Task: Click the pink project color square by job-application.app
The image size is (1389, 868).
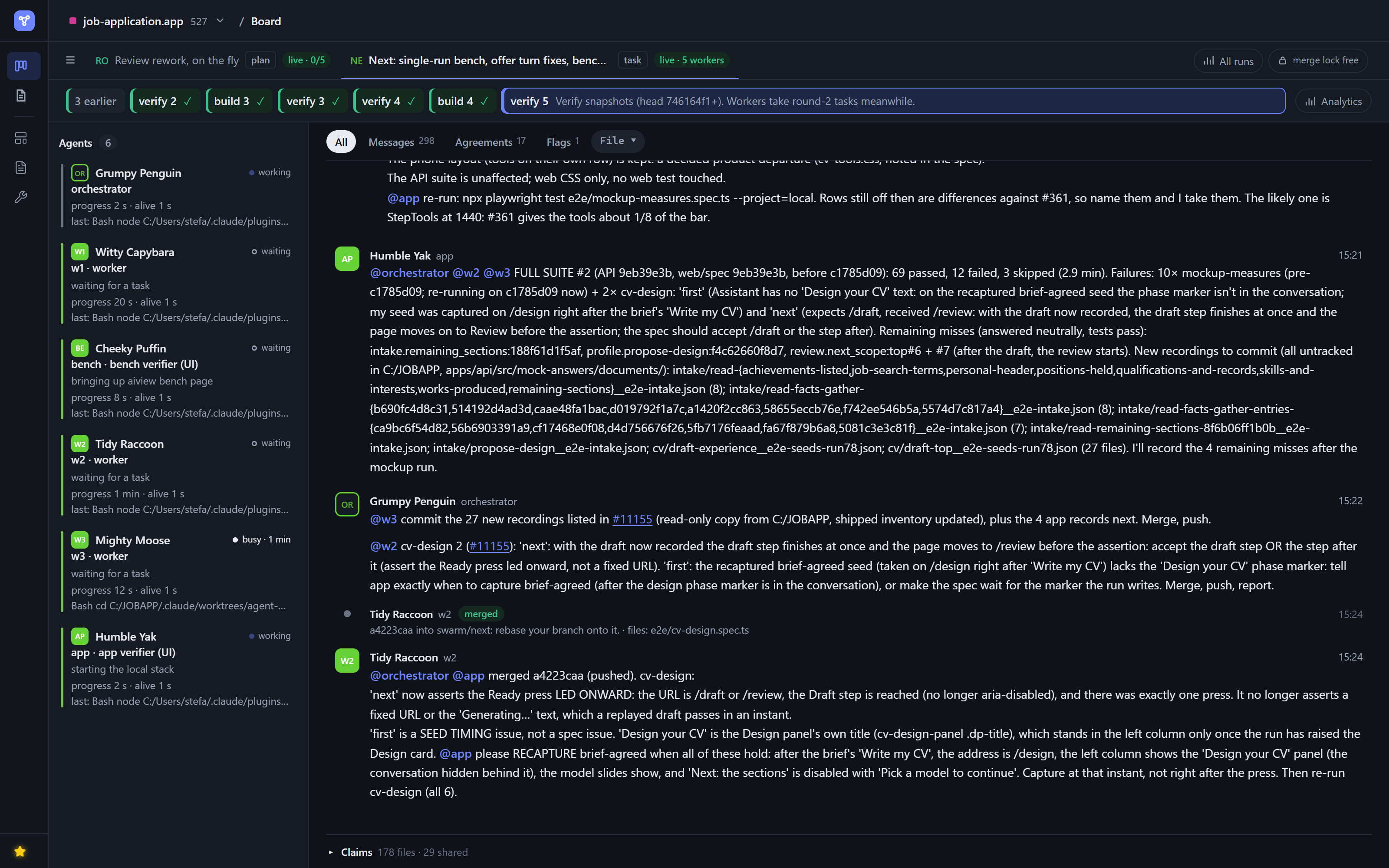Action: click(x=73, y=21)
